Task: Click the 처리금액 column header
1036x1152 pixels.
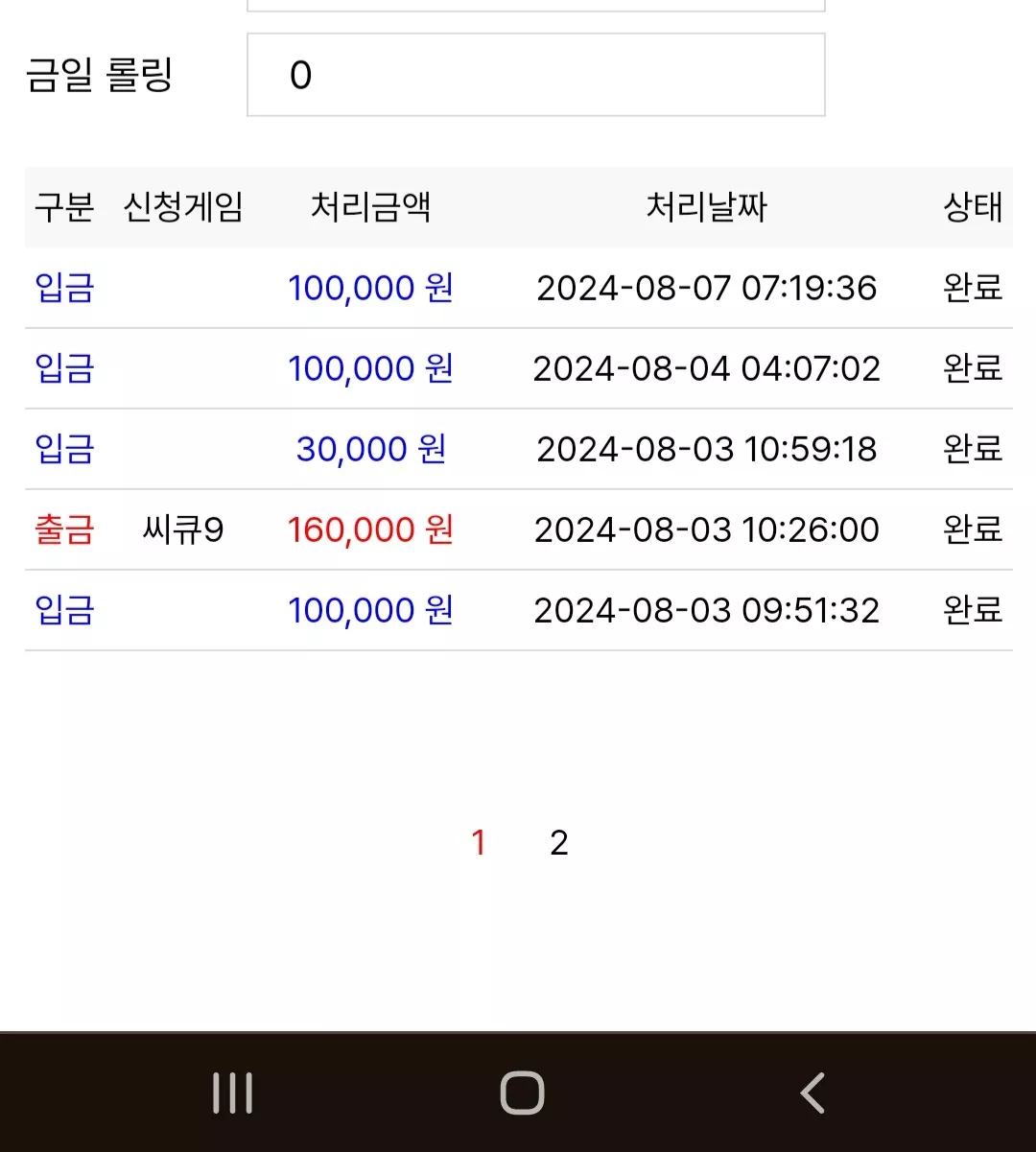Action: (371, 207)
